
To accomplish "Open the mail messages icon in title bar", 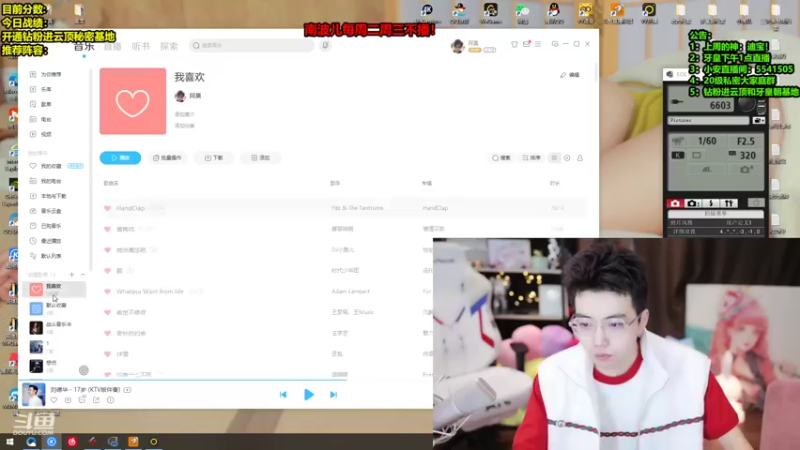I will tap(527, 44).
